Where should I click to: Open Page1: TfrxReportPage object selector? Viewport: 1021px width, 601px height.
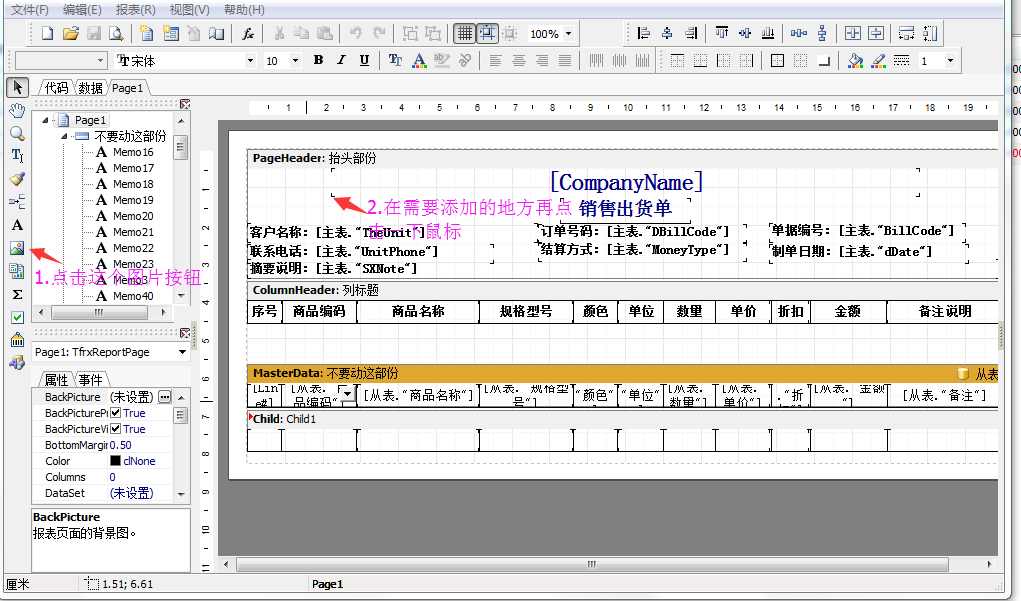(x=110, y=352)
